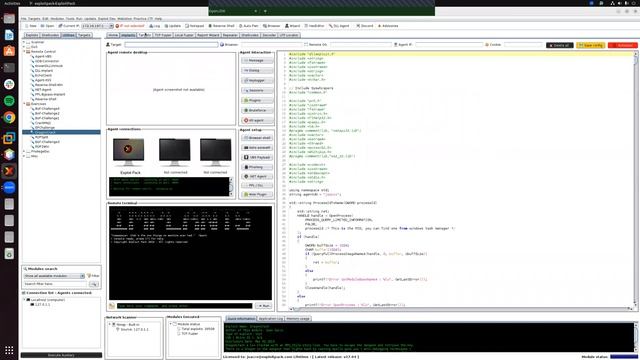Open the Current IP address dropdown

click(x=98, y=26)
